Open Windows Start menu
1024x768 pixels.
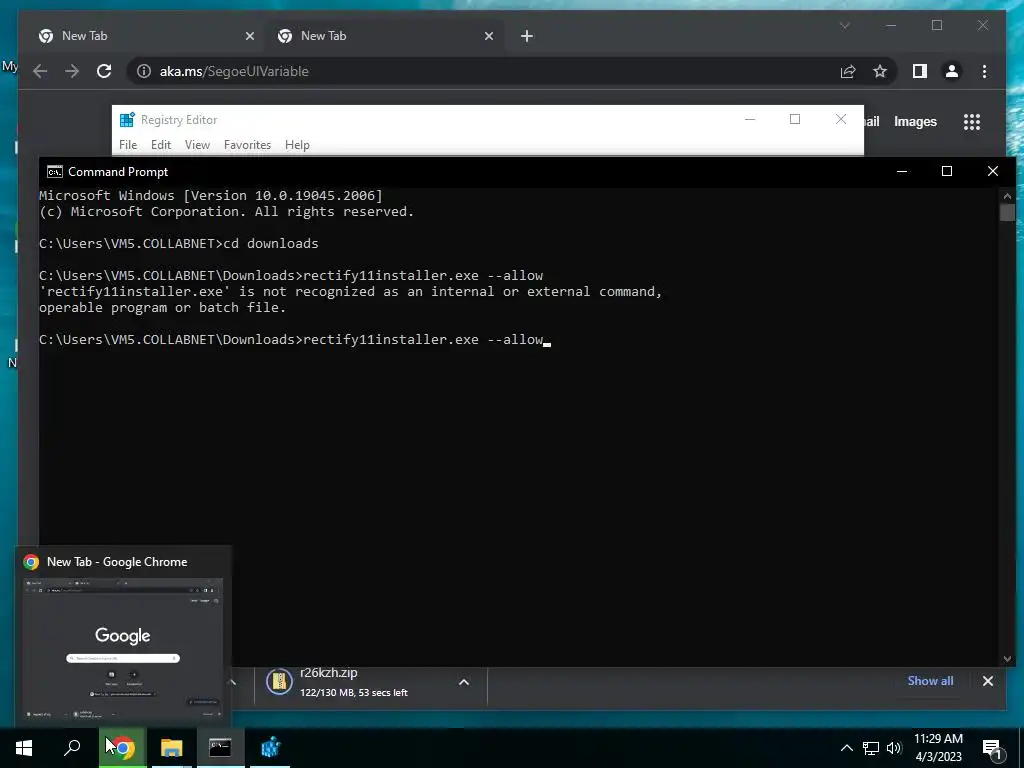(x=24, y=747)
